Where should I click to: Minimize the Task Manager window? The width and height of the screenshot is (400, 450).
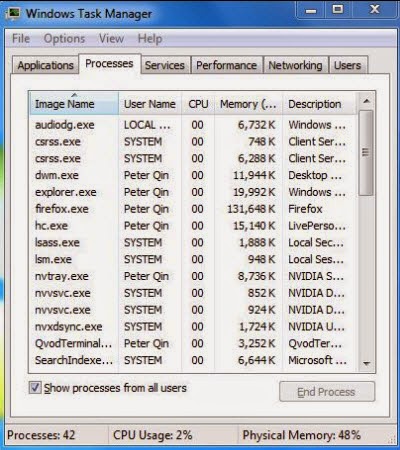pyautogui.click(x=311, y=11)
